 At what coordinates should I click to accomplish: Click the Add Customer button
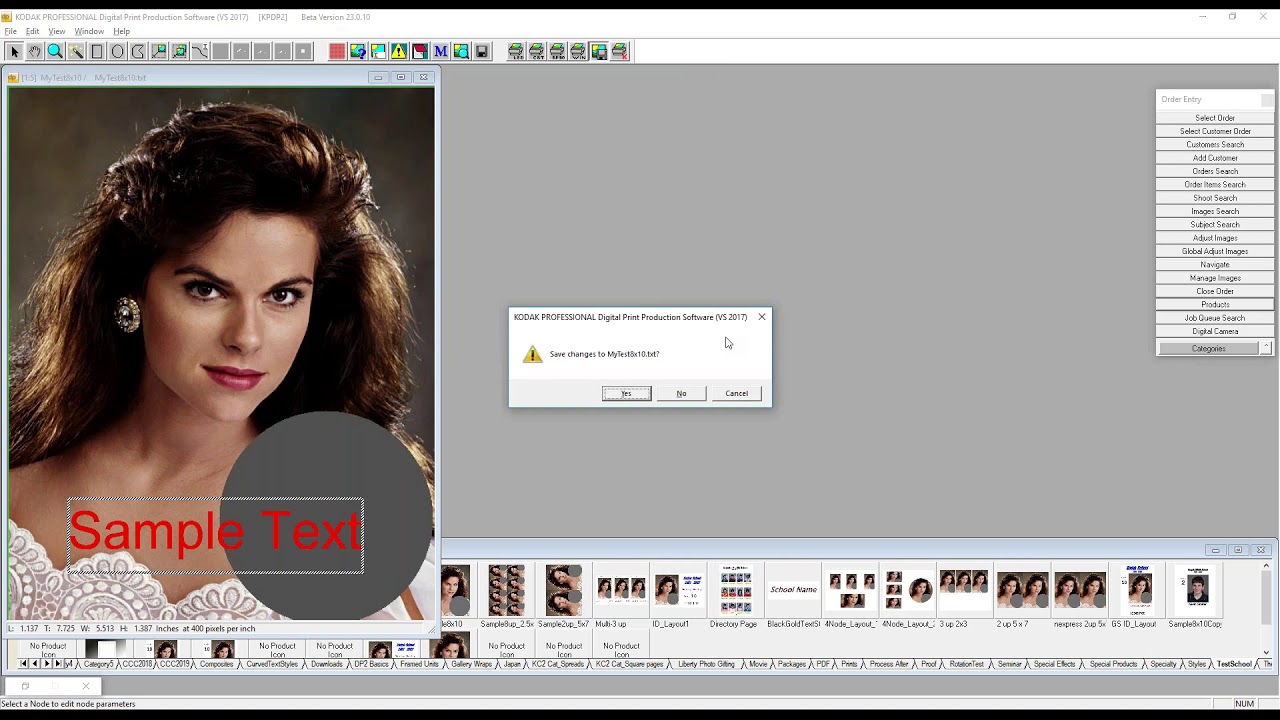tap(1215, 158)
